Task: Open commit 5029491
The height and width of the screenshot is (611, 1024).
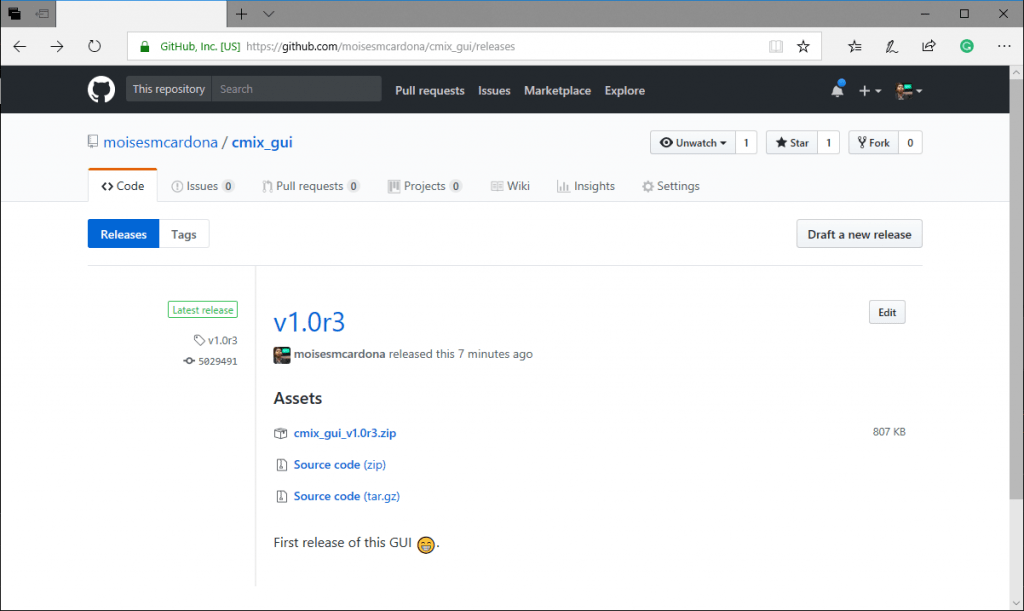Action: pos(218,361)
